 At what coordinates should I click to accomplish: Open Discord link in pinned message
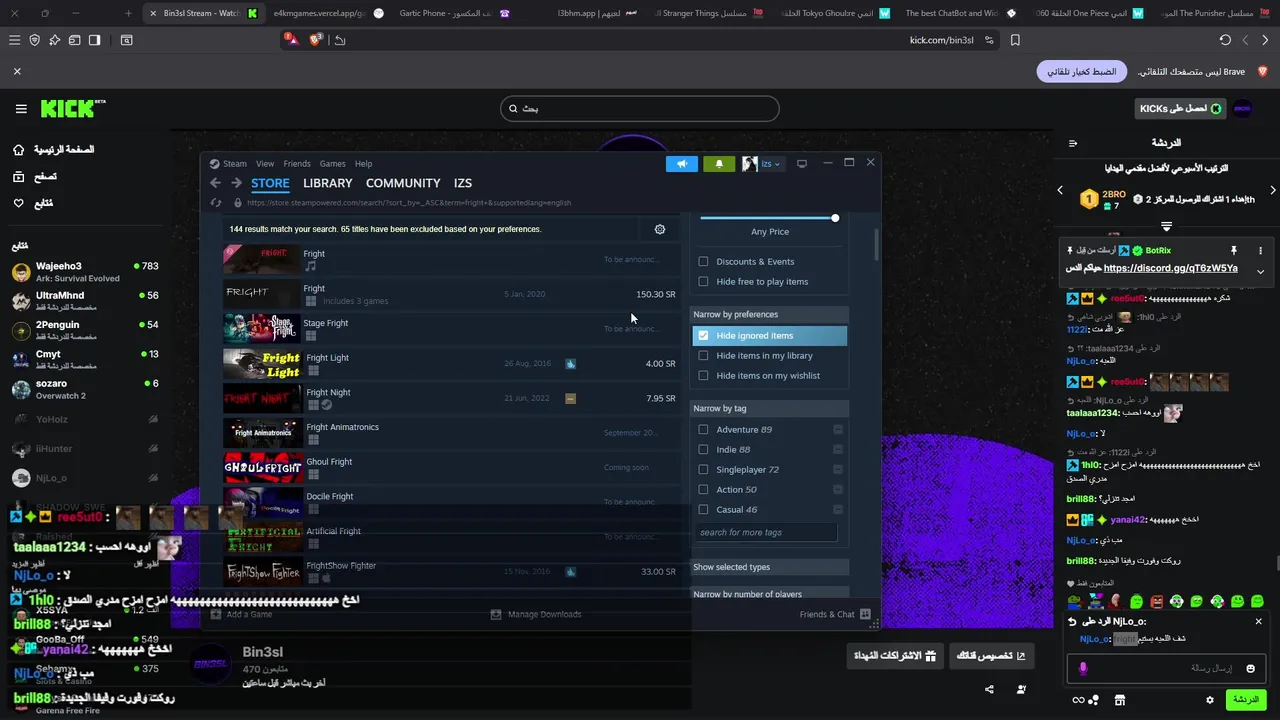[x=1171, y=268]
